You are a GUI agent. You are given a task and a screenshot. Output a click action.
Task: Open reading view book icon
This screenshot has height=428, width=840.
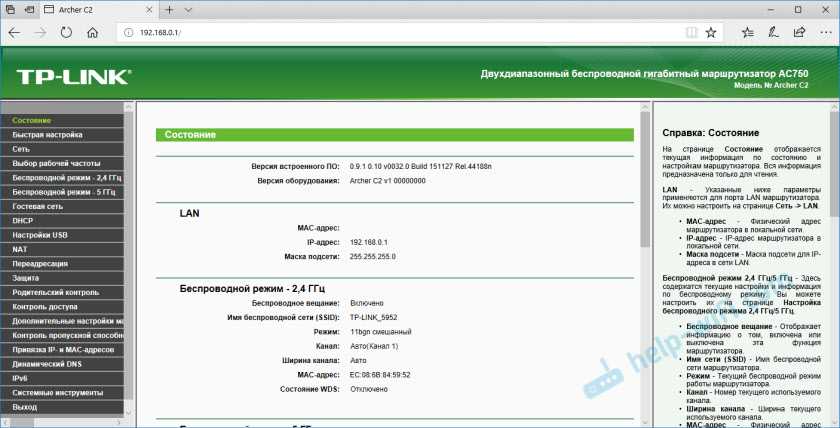[692, 33]
